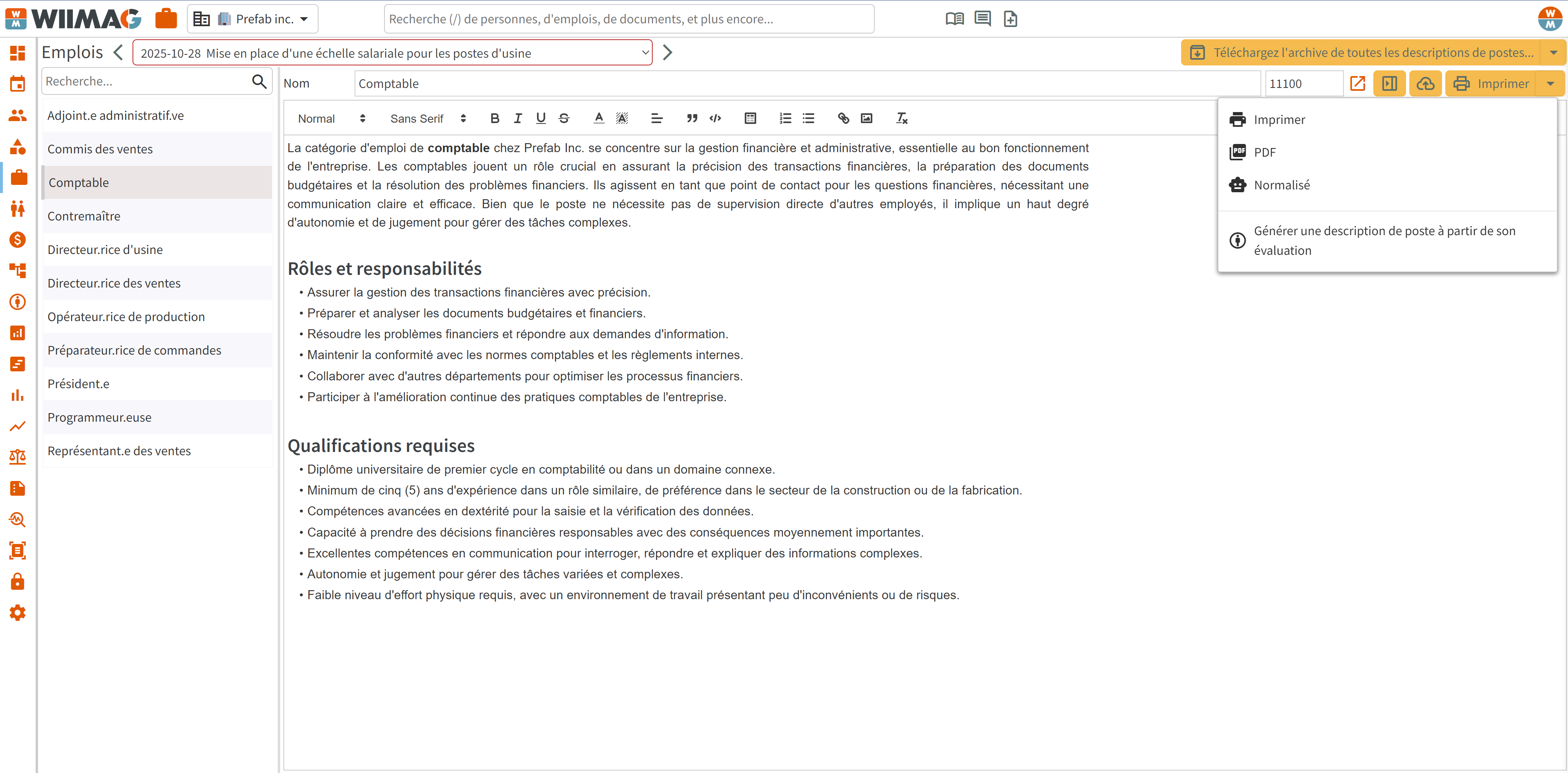Select Contremaître in the job list

[157, 216]
